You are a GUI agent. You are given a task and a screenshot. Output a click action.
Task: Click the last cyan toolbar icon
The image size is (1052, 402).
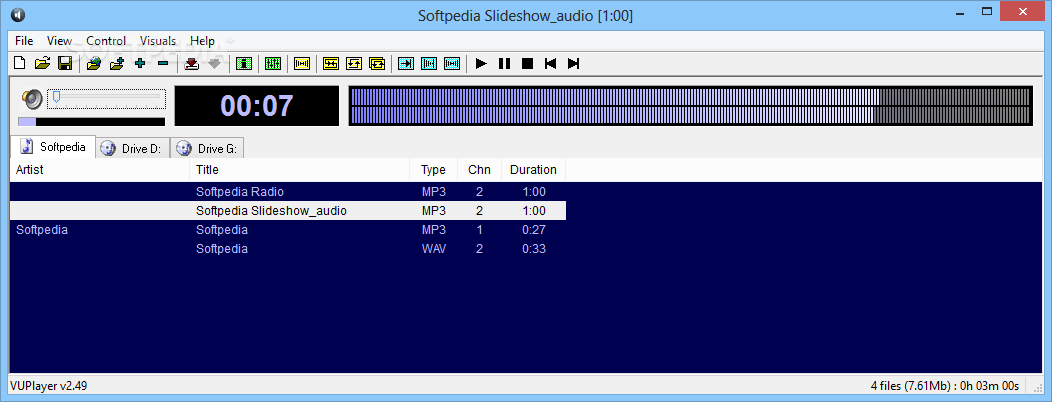click(452, 64)
